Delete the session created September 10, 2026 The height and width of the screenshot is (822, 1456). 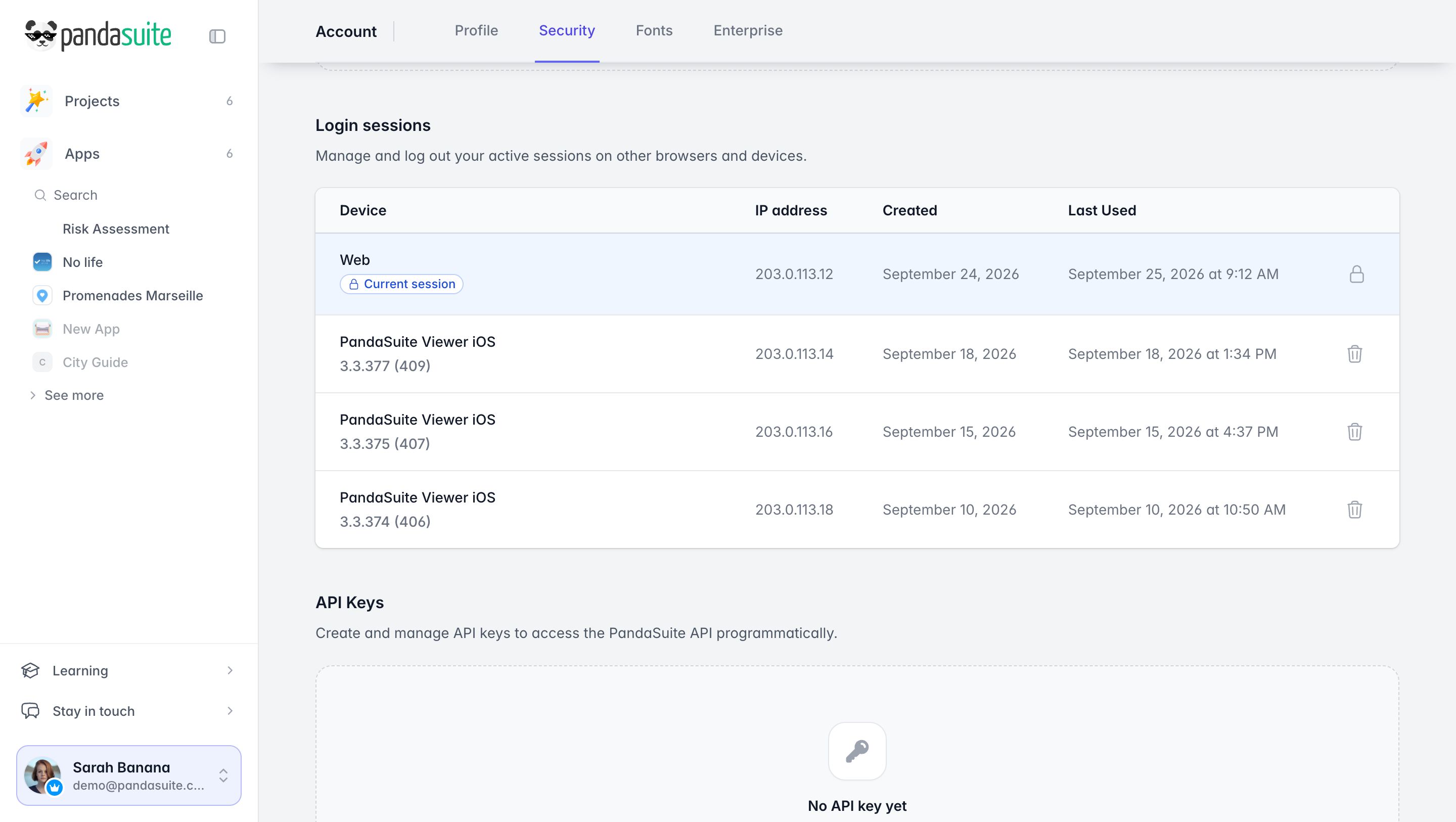(x=1355, y=510)
